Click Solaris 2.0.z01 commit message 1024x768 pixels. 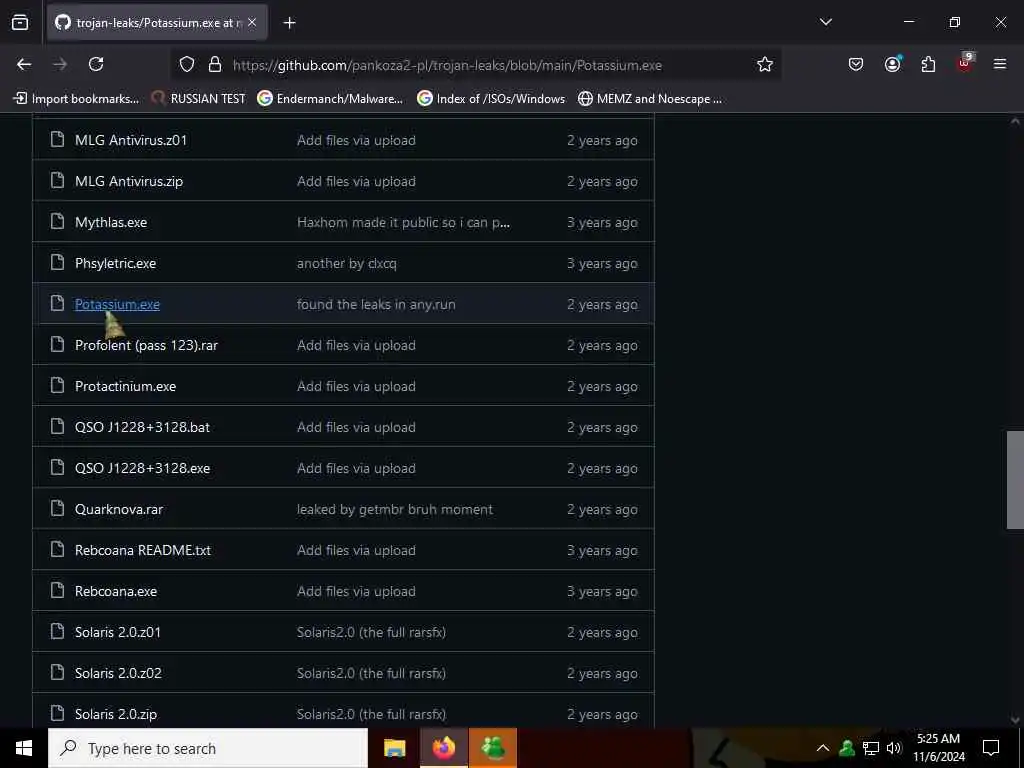pyautogui.click(x=372, y=633)
